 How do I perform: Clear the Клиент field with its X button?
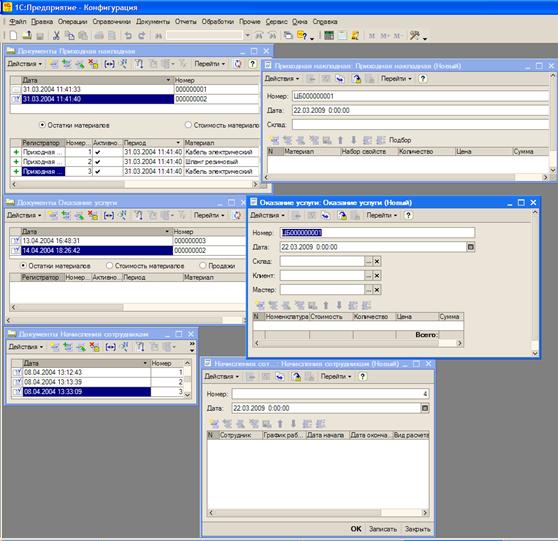(377, 275)
